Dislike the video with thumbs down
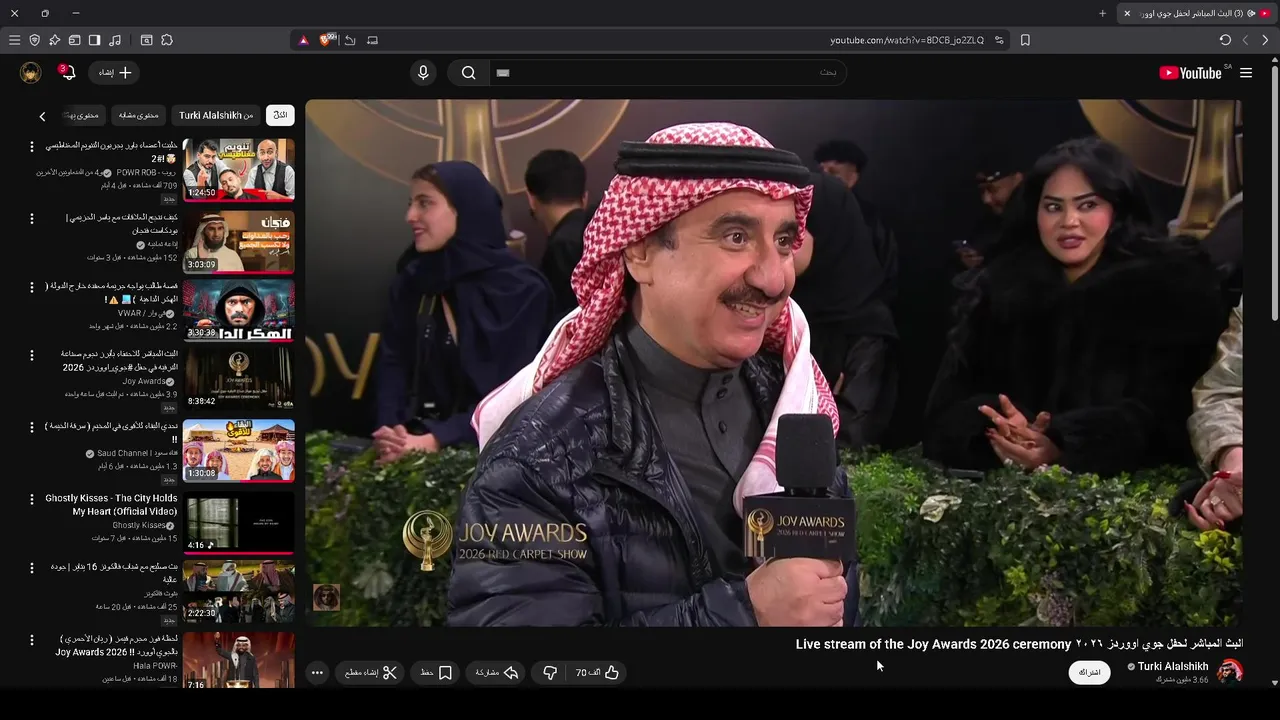The image size is (1280, 720). (550, 673)
